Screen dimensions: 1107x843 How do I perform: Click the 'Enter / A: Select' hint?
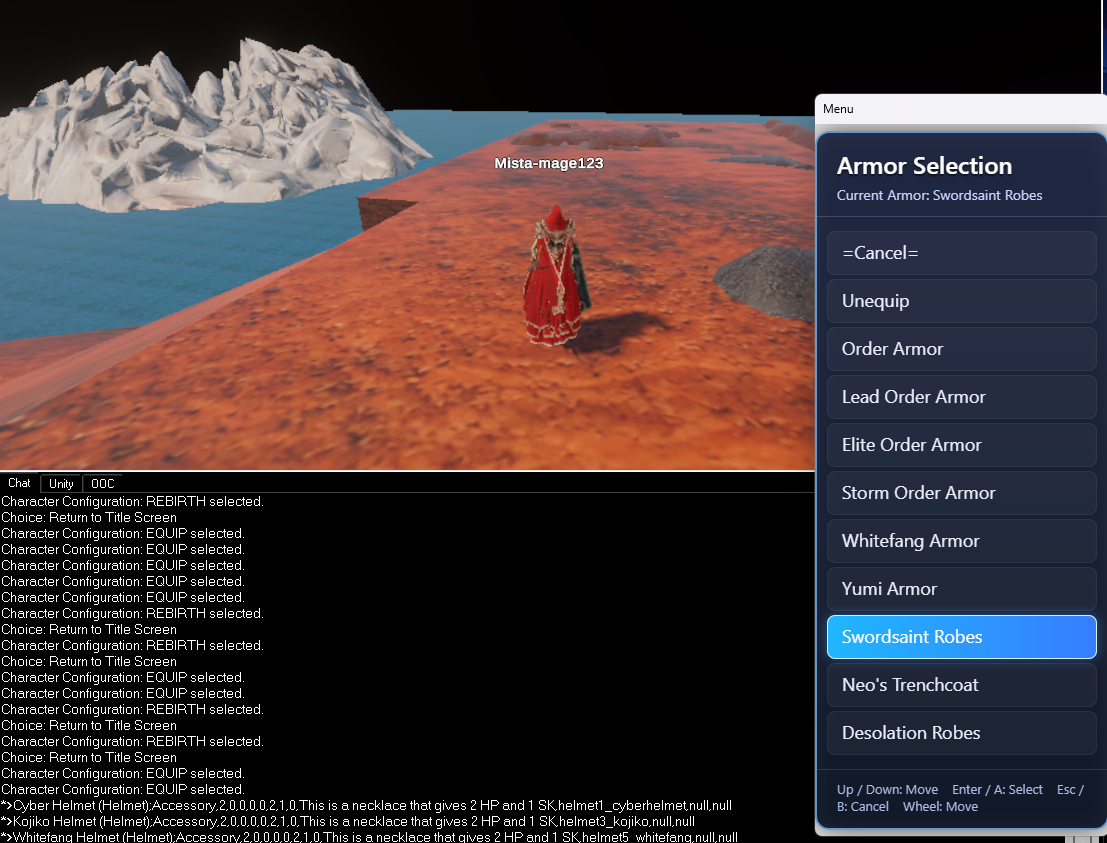tap(997, 789)
